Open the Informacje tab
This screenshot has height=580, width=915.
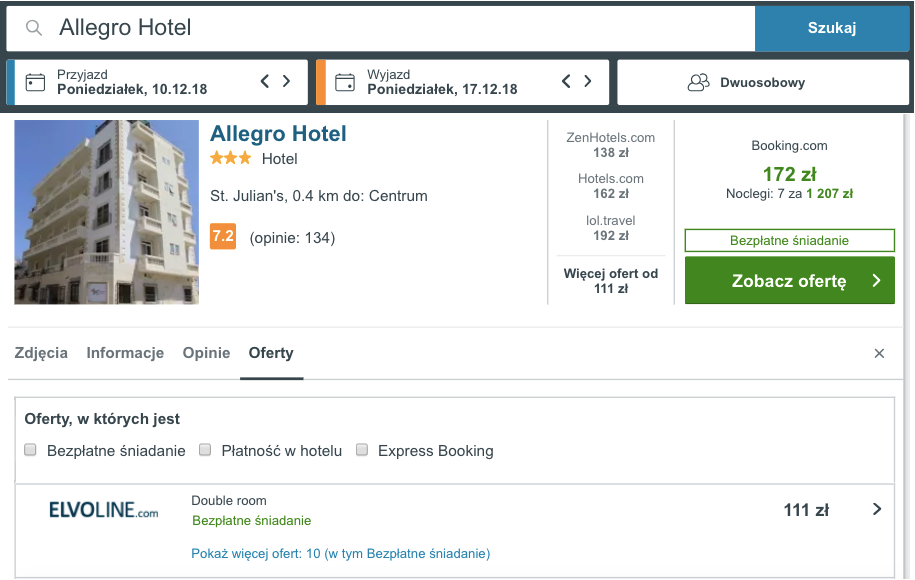125,353
